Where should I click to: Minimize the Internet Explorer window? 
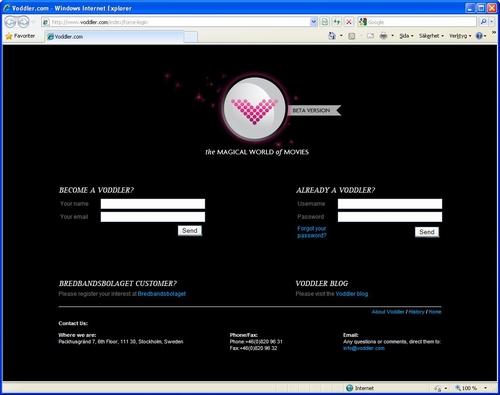tap(470, 8)
